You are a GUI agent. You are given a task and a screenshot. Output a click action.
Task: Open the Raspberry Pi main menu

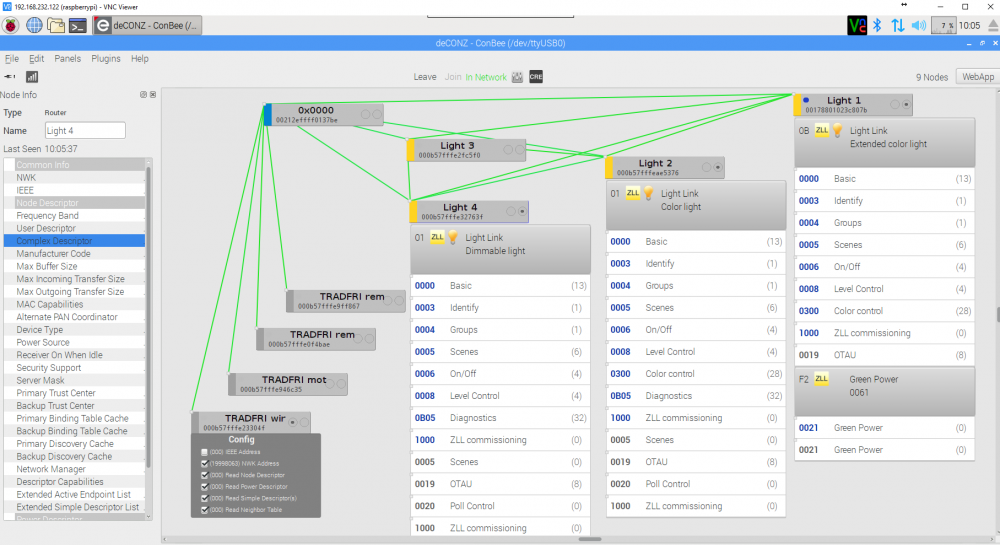(11, 25)
